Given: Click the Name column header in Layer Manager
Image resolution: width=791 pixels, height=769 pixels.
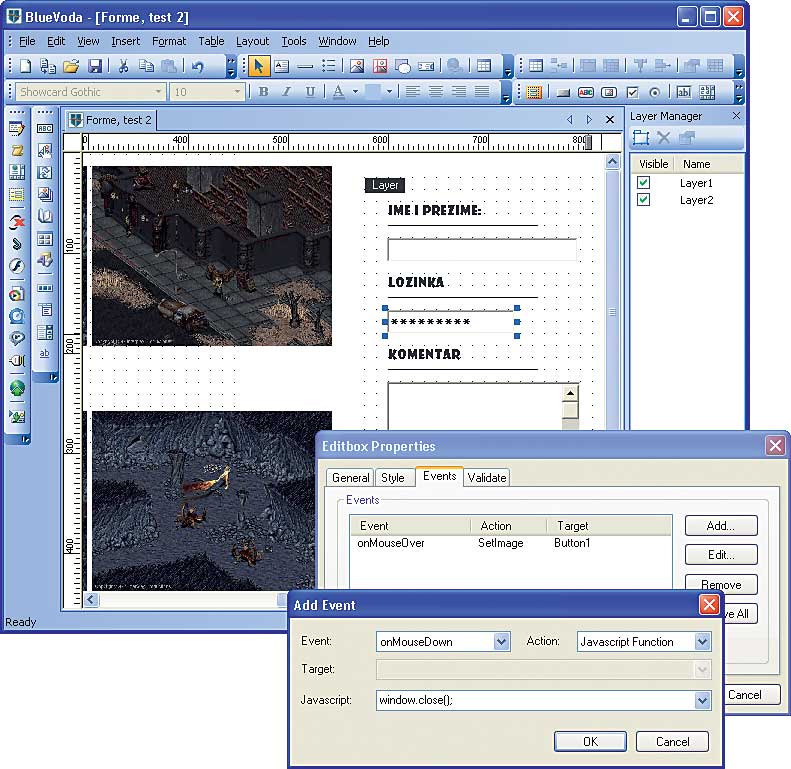Looking at the screenshot, I should [696, 164].
